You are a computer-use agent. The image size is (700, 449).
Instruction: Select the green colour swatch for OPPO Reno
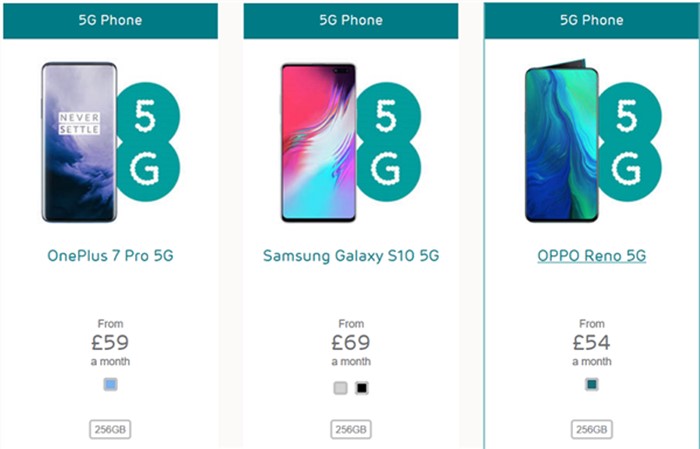592,384
